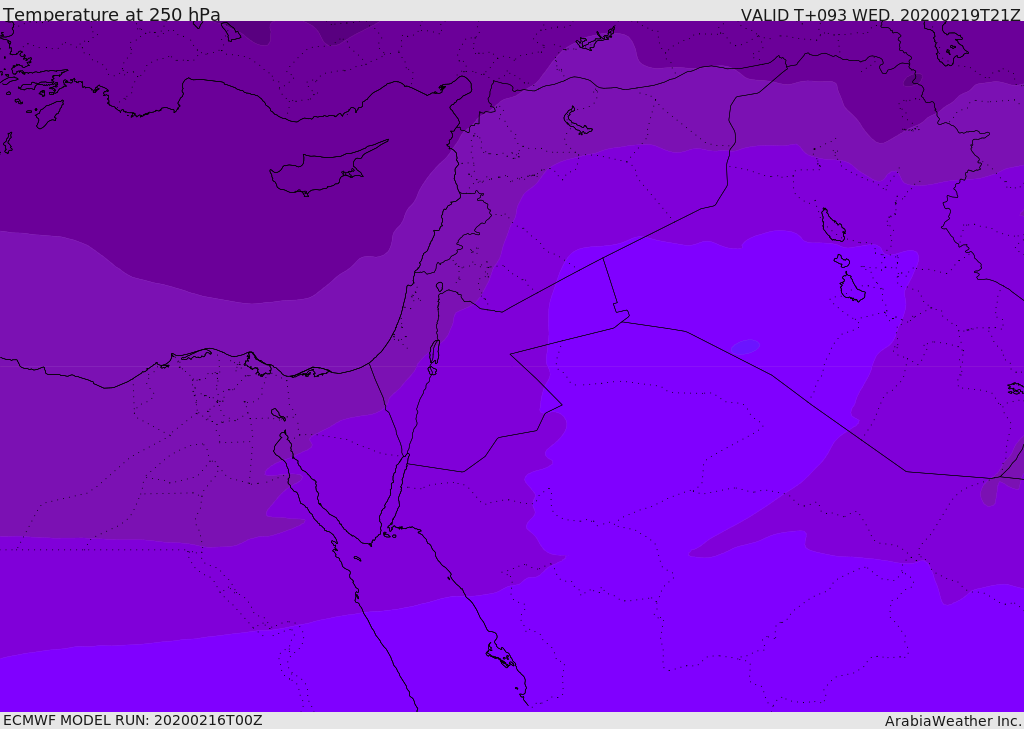Click the 'Temperature at 250 hPa' title
Image resolution: width=1024 pixels, height=729 pixels.
(112, 14)
